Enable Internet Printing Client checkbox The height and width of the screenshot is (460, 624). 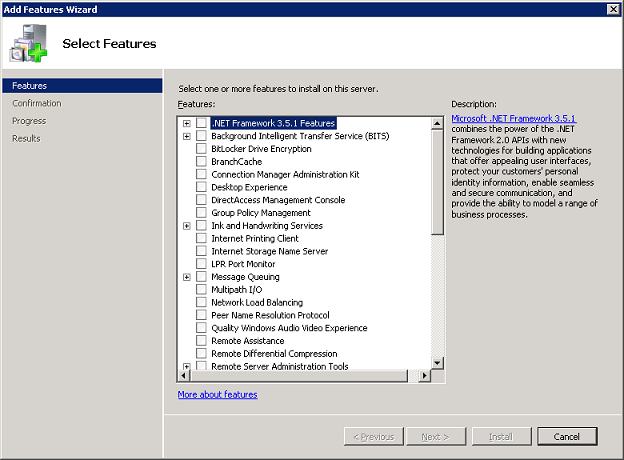pos(201,238)
